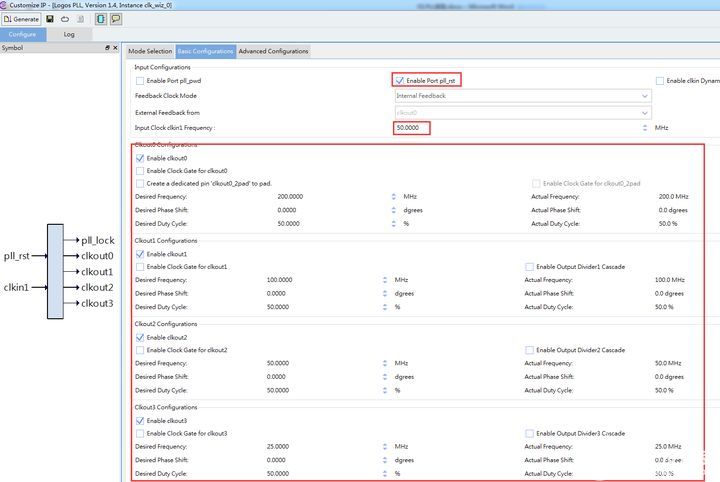Viewport: 720px width, 482px height.
Task: Switch to the Log view
Action: tap(69, 34)
